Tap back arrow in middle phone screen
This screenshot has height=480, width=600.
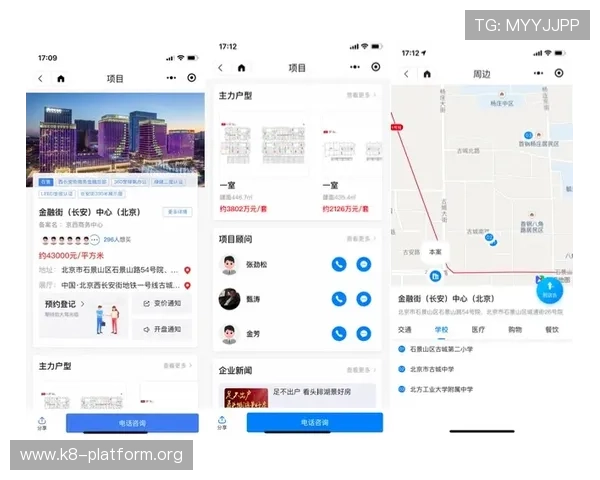[x=220, y=68]
